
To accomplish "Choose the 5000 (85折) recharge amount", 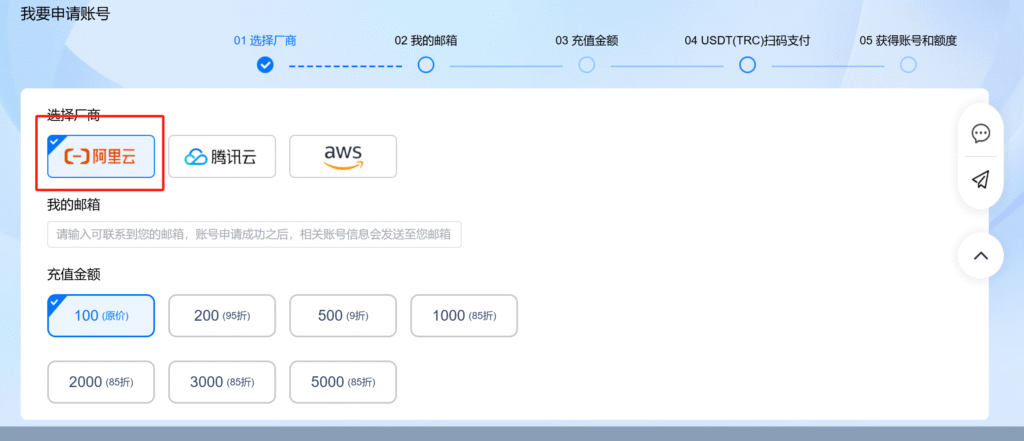I will pyautogui.click(x=343, y=382).
